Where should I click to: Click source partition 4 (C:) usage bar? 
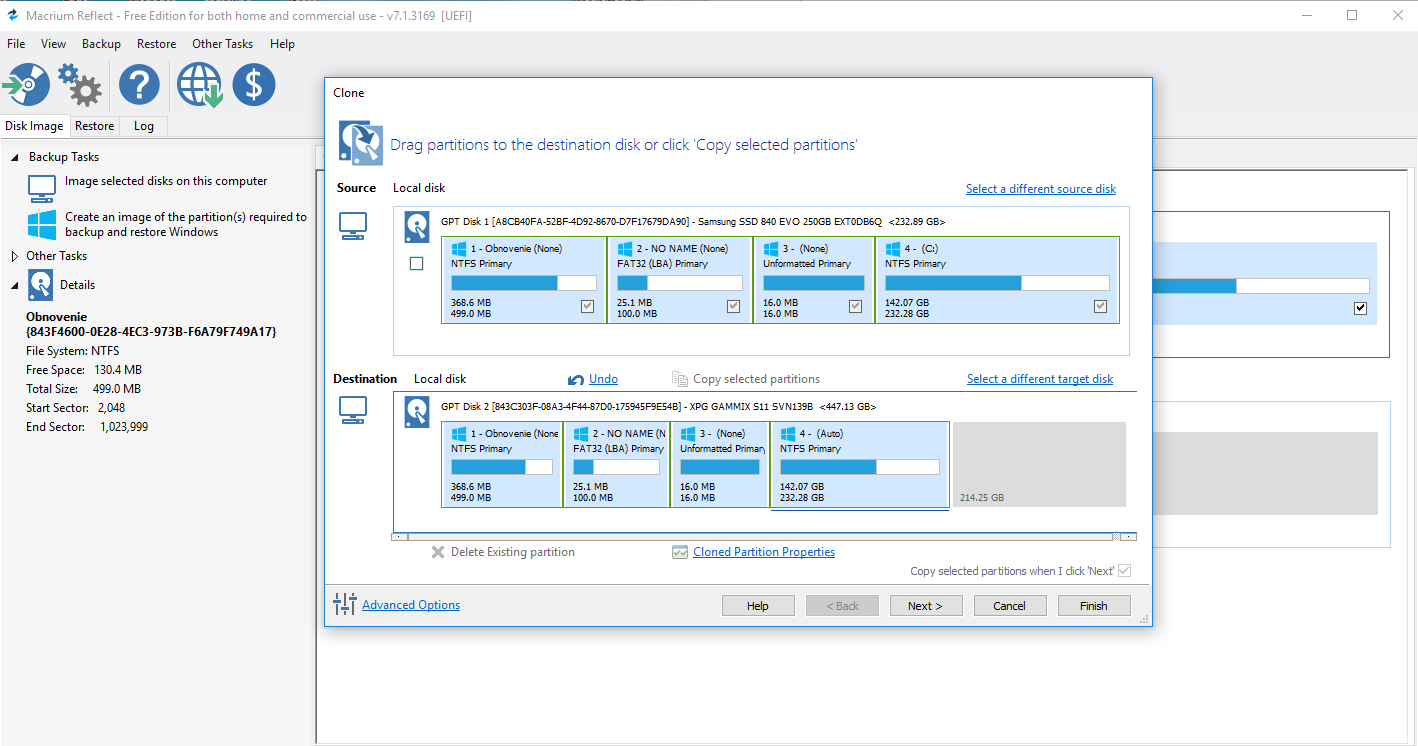(997, 283)
